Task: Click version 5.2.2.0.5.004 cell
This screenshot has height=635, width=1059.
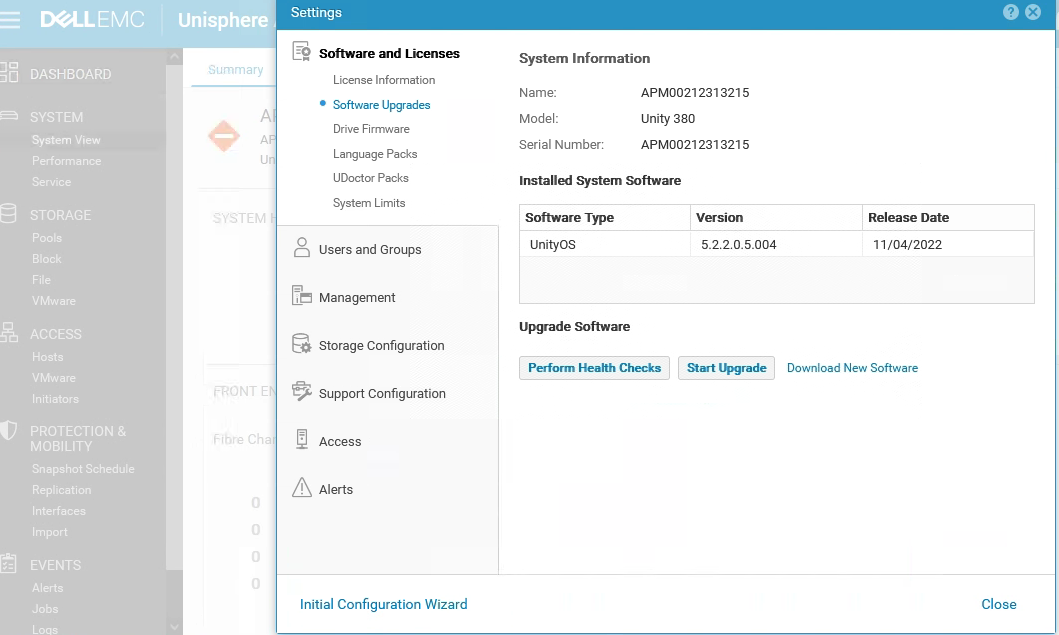Action: pos(776,244)
